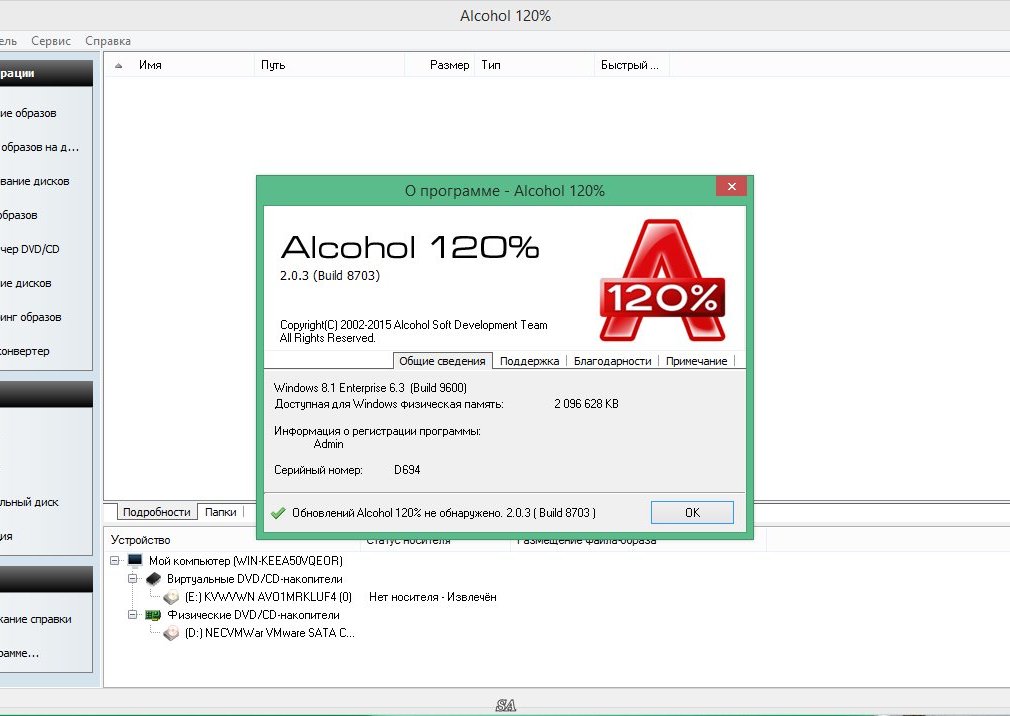Viewport: 1010px width, 716px height.
Task: Click the sidebar item ending 'инг образов'
Action: [31, 317]
